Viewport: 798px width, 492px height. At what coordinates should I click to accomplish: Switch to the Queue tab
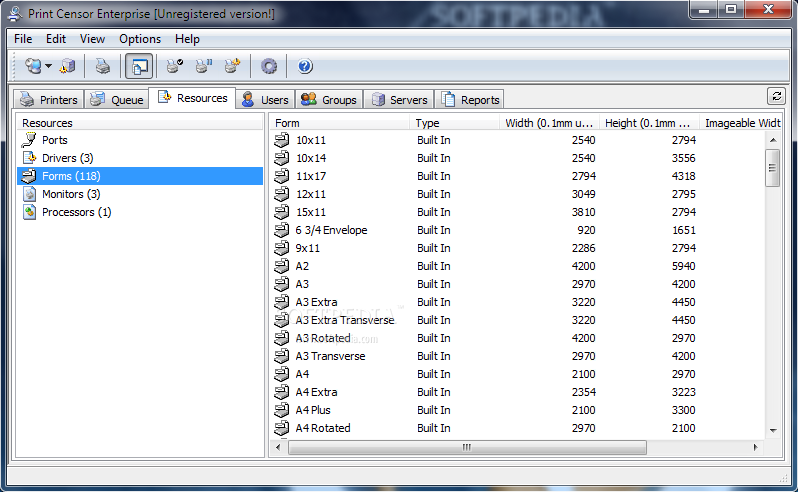pyautogui.click(x=117, y=100)
